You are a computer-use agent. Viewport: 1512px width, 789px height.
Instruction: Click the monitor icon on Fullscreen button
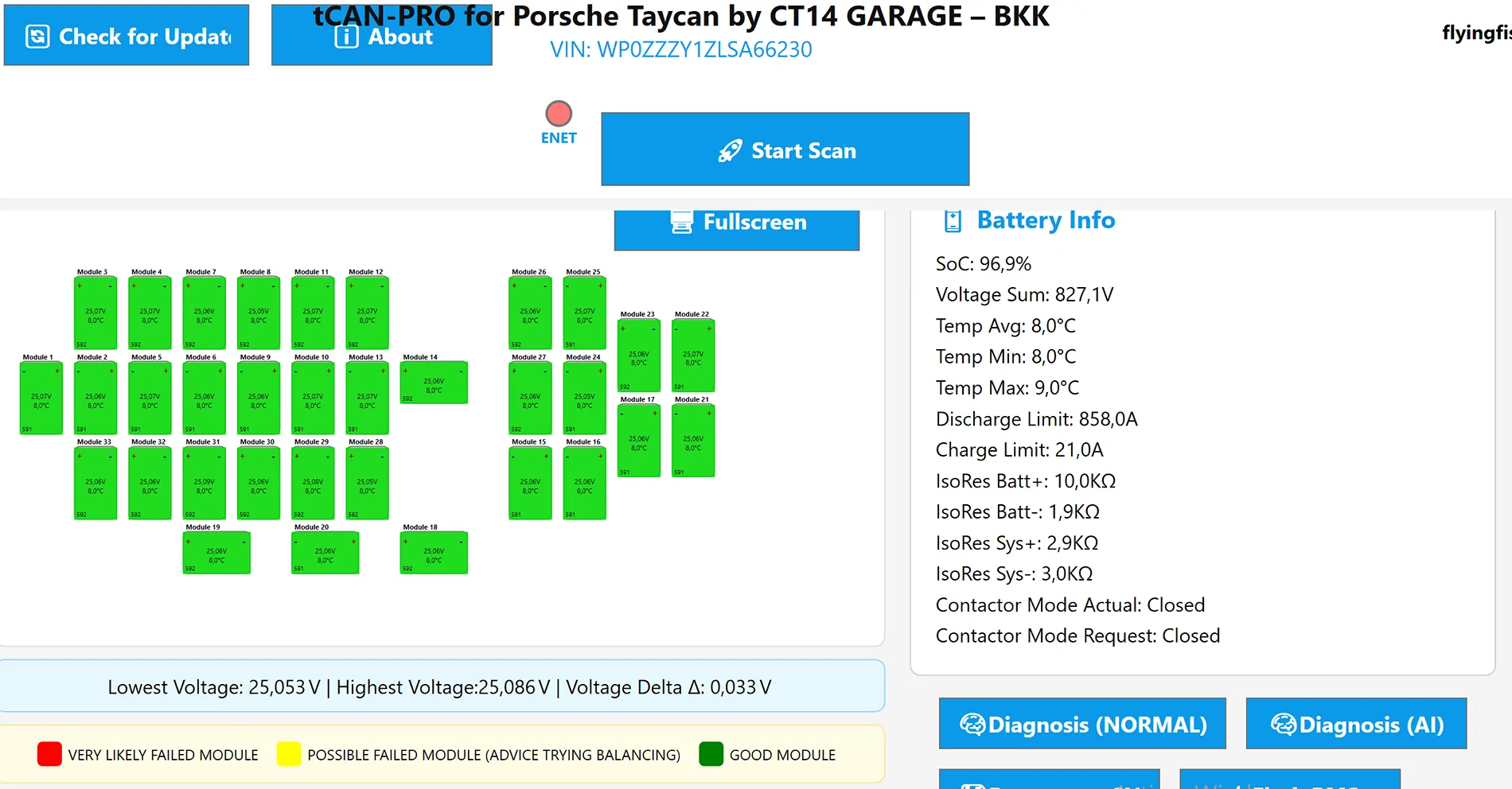pyautogui.click(x=682, y=223)
